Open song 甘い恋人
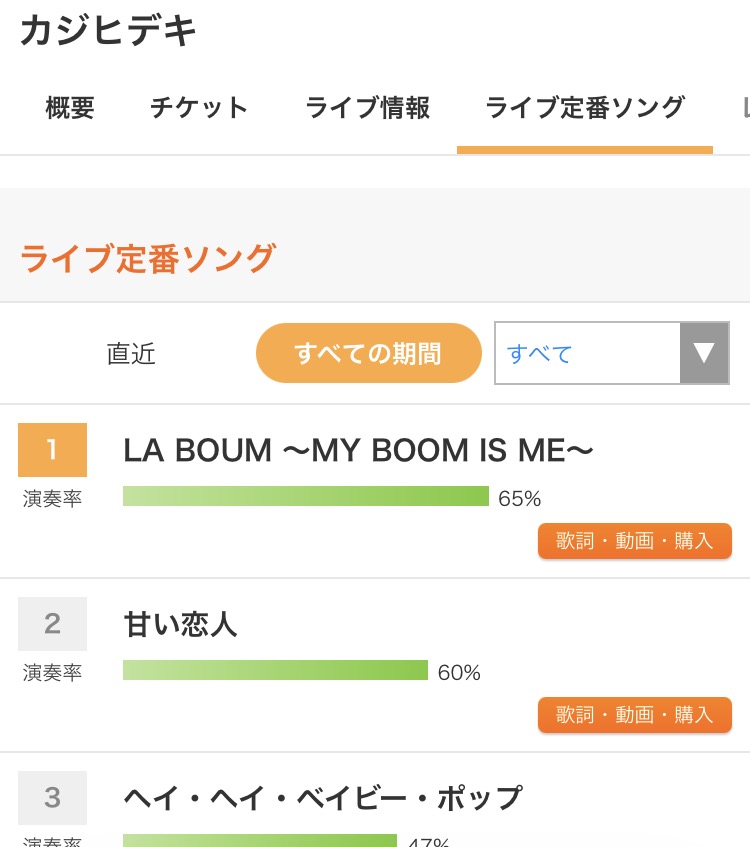 click(x=180, y=624)
